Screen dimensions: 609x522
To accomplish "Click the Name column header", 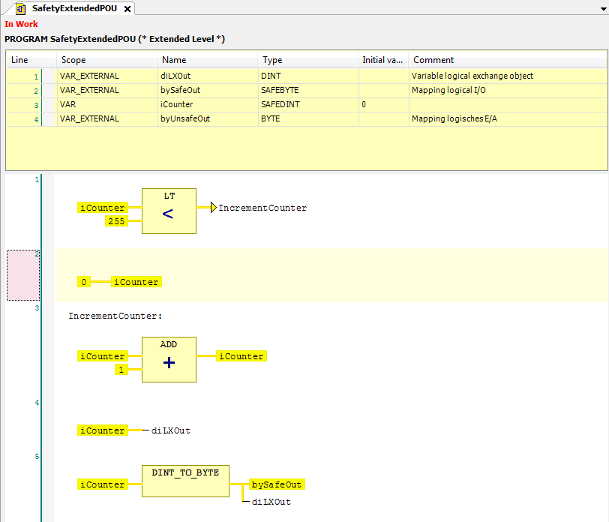I will pyautogui.click(x=174, y=60).
